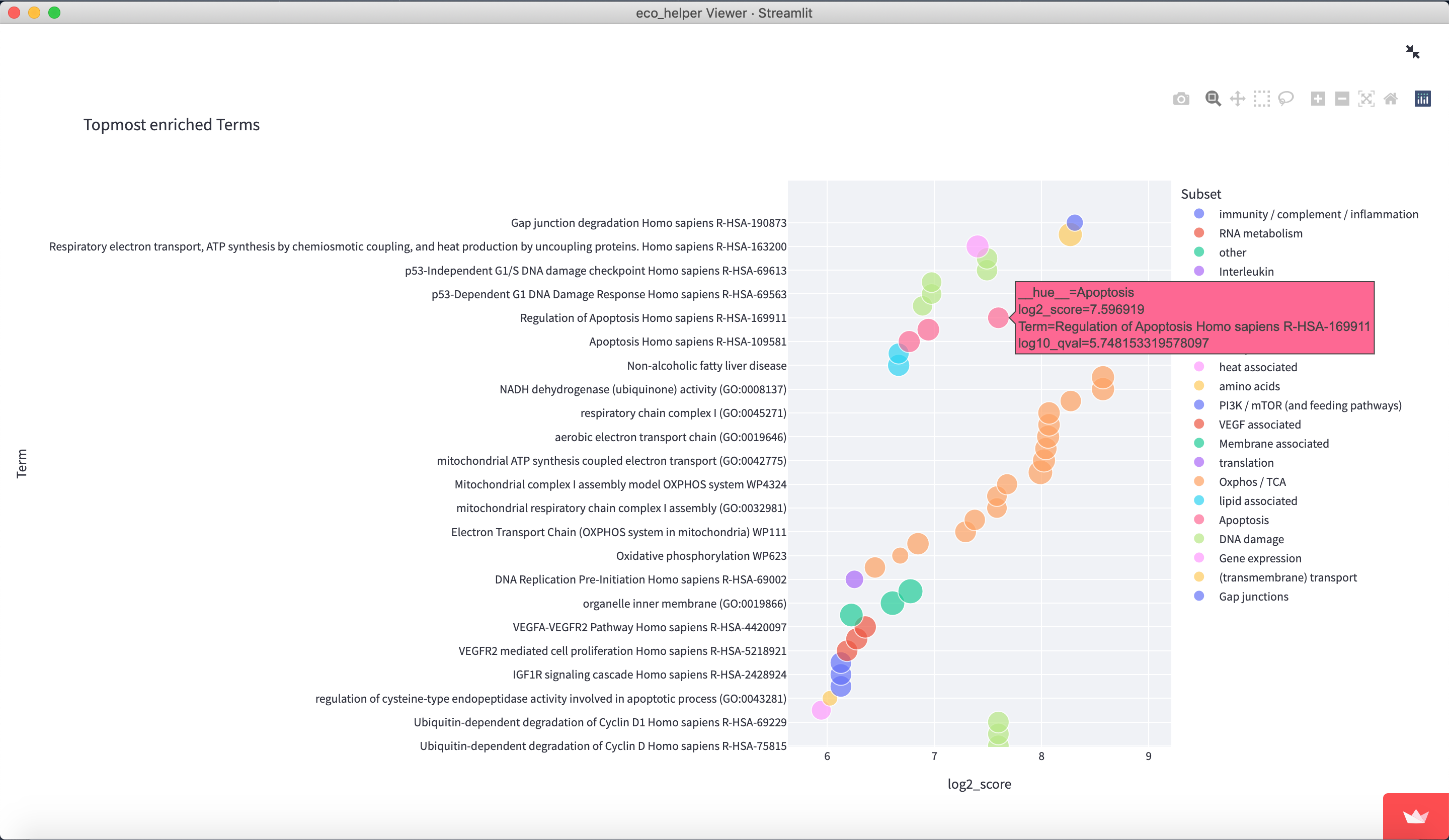This screenshot has height=840, width=1449.
Task: Click the Zoom out minus button
Action: [1342, 99]
